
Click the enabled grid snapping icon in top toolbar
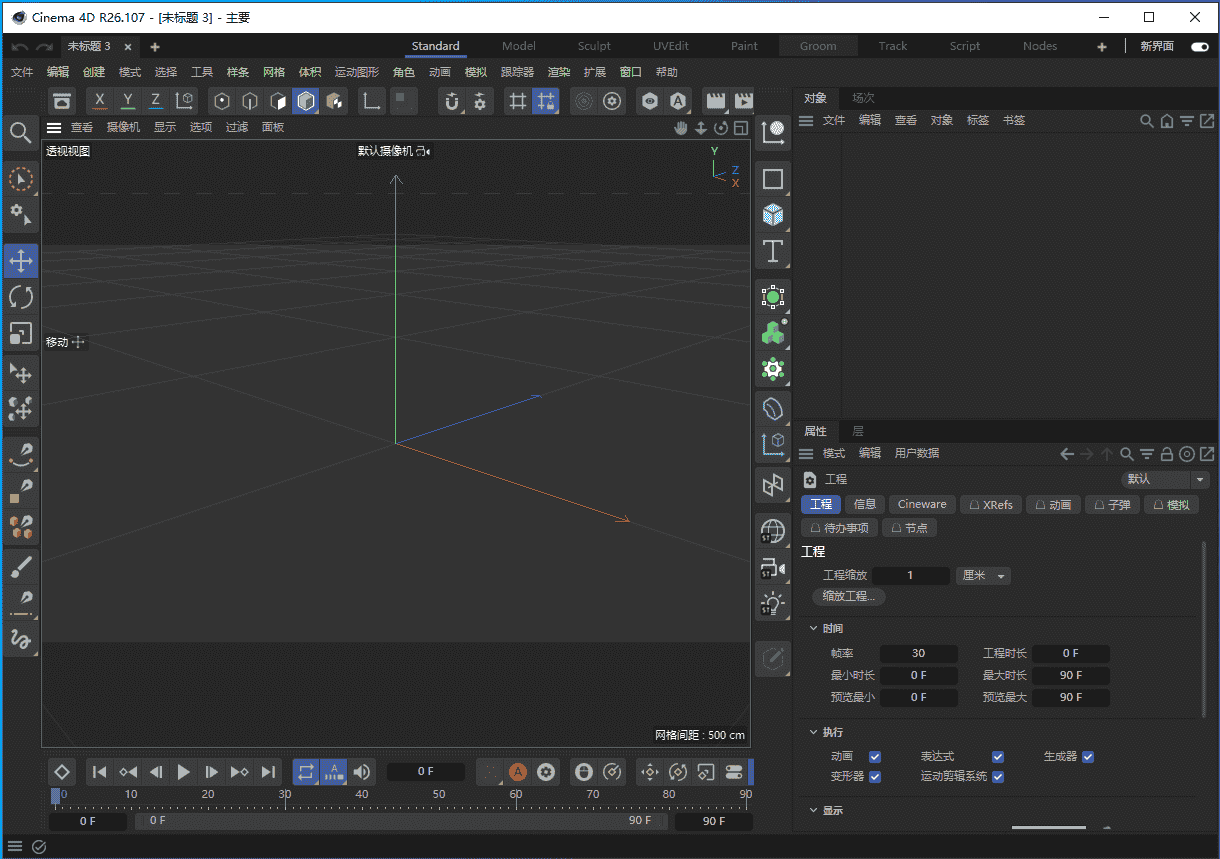546,101
